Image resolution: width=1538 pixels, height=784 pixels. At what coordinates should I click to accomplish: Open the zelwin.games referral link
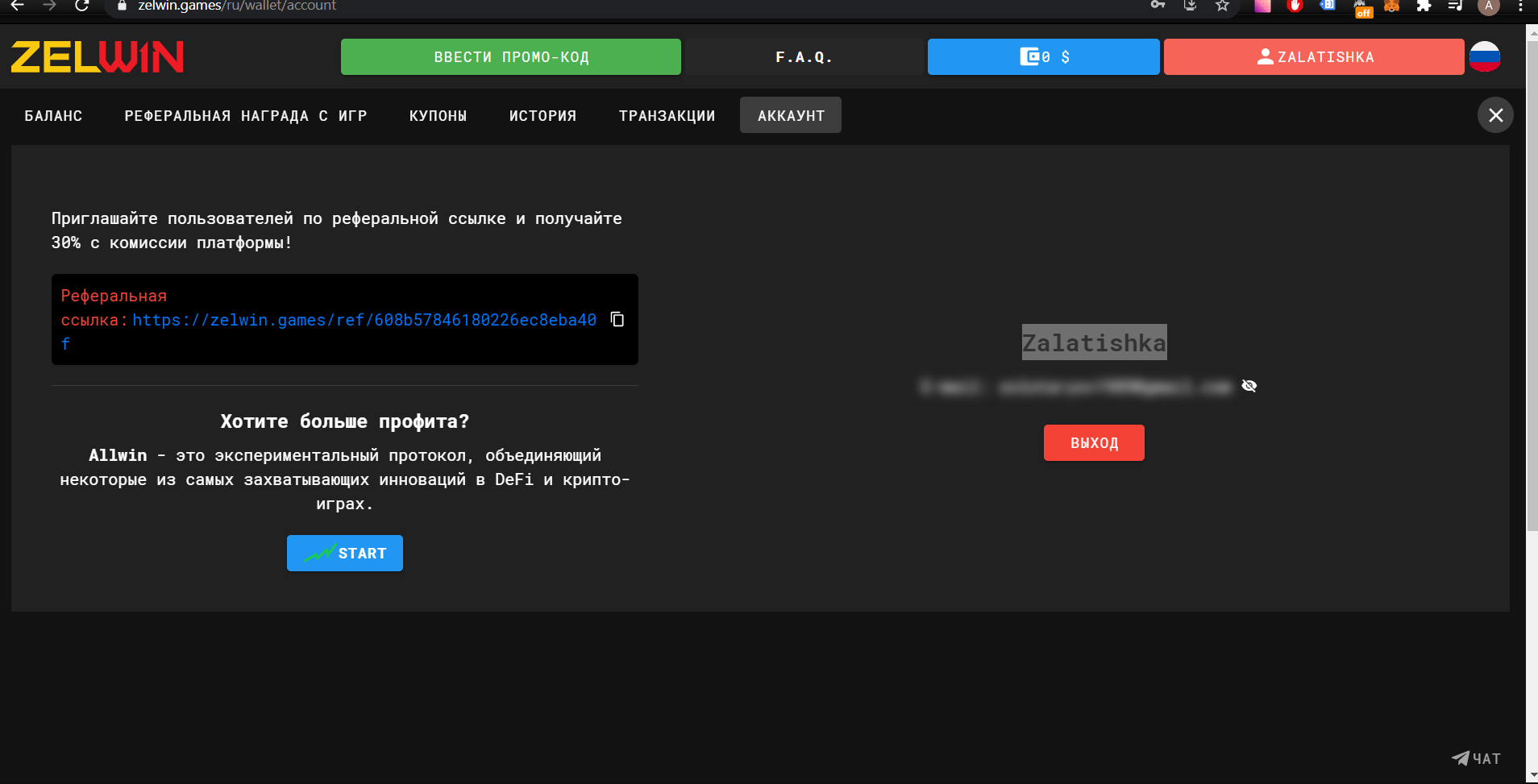(x=364, y=320)
